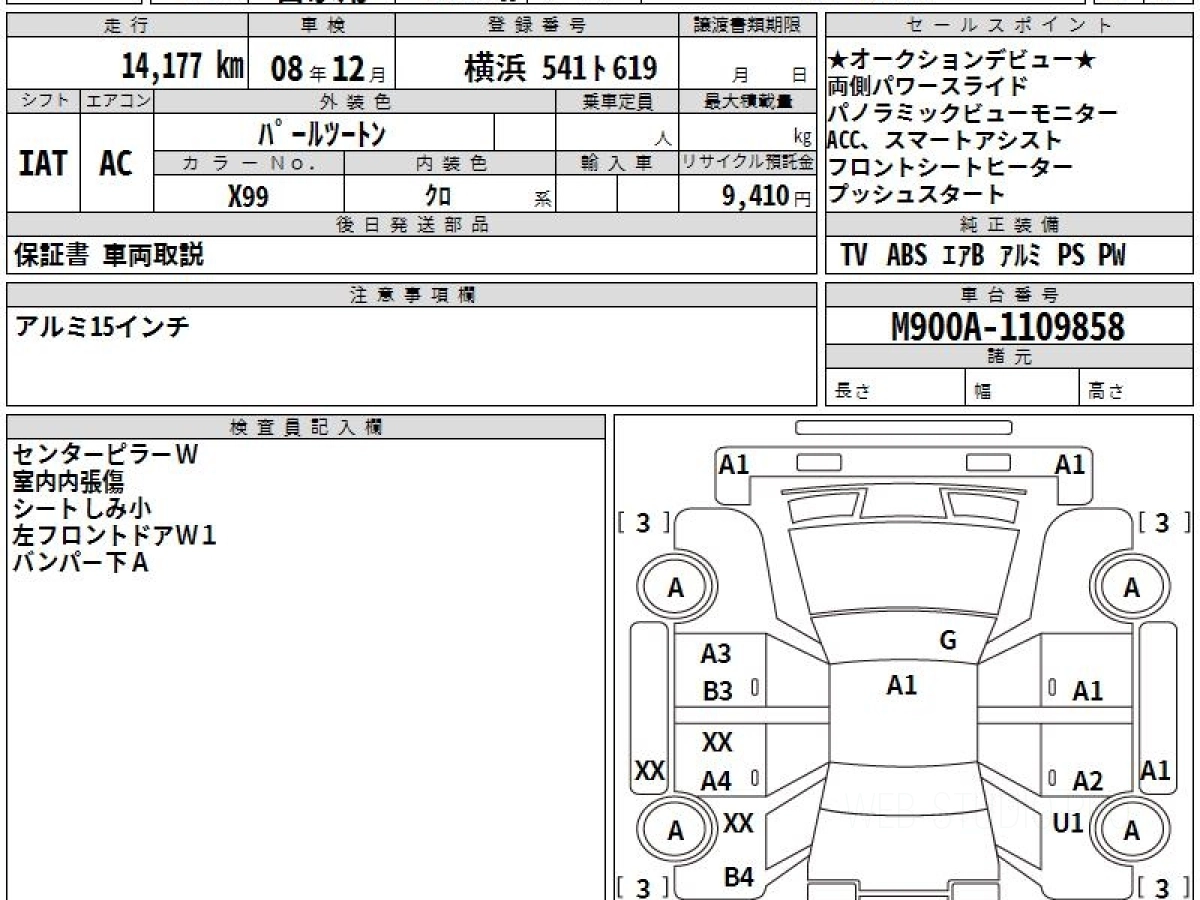The height and width of the screenshot is (900, 1200).
Task: Click the アルミ15インチ note text
Action: click(x=103, y=326)
